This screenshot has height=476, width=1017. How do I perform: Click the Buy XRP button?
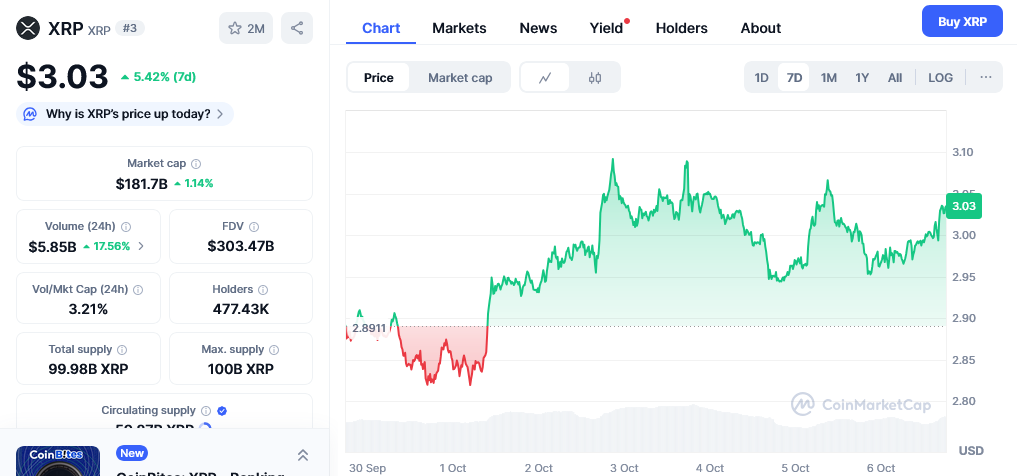(961, 21)
